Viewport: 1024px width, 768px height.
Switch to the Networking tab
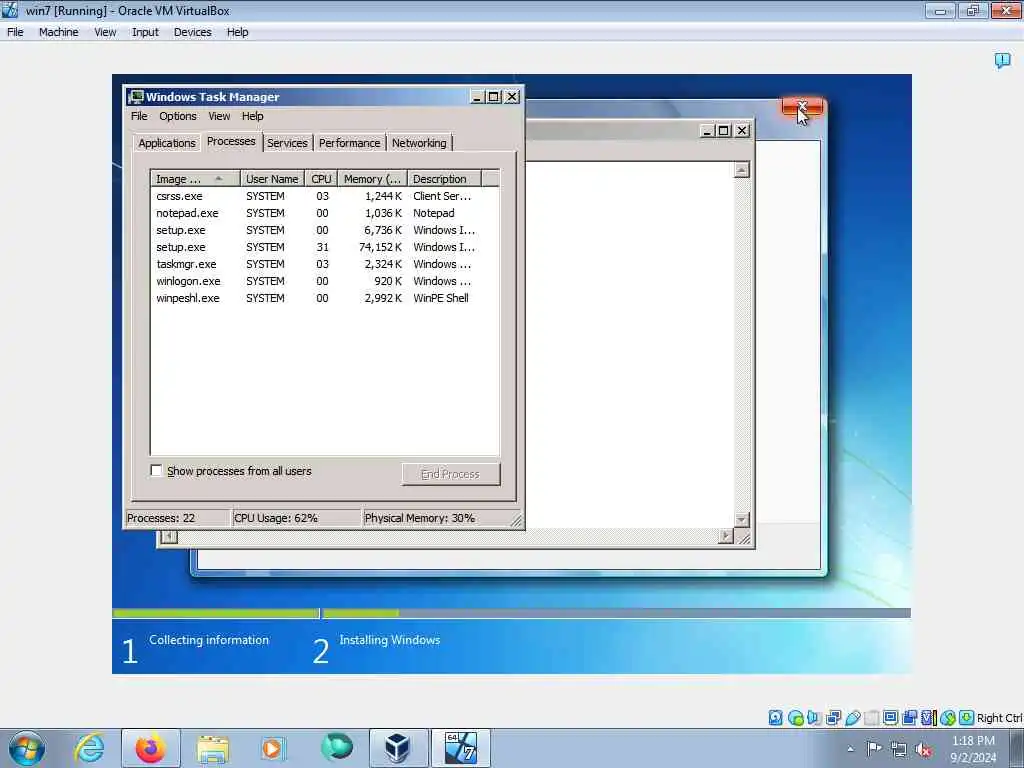(419, 143)
